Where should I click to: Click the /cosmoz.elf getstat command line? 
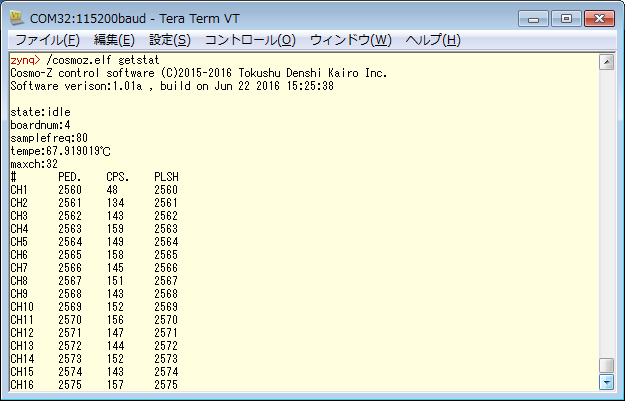click(88, 60)
